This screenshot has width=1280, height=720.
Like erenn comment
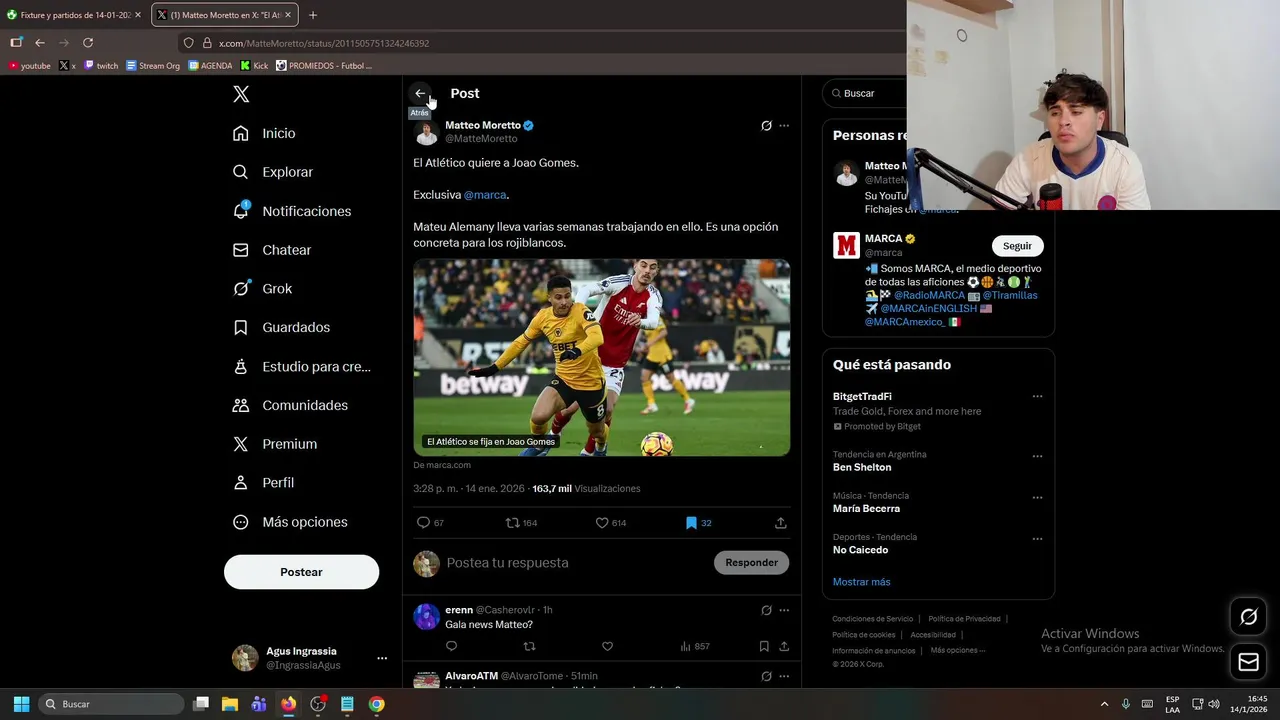coord(607,646)
